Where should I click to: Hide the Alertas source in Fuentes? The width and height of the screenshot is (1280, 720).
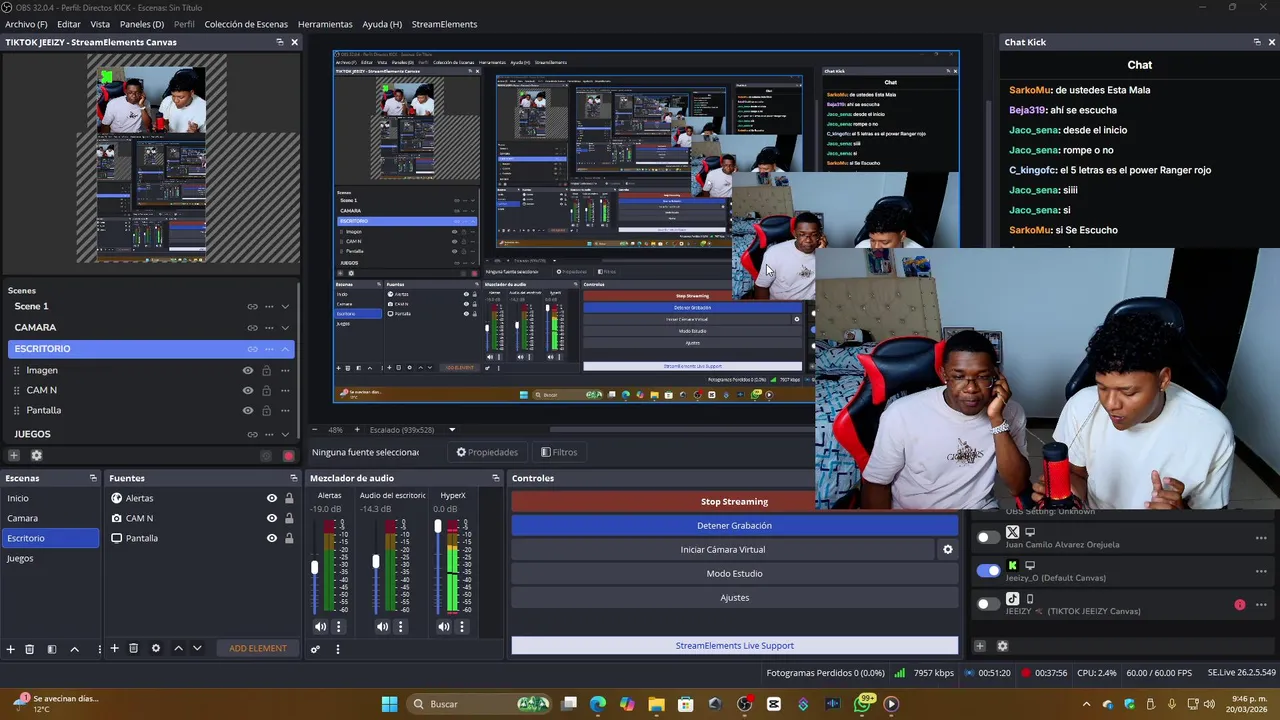pos(271,498)
